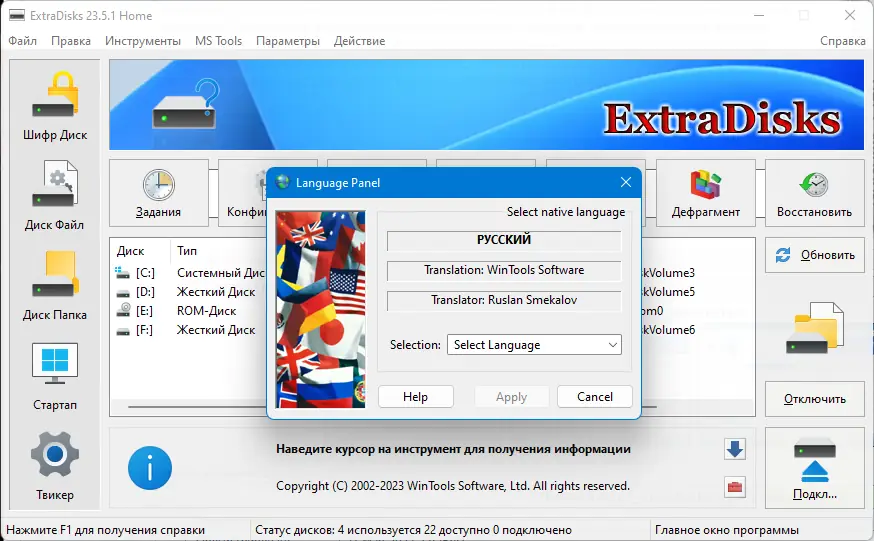
Task: Click the Translator: Ruslan Smekalov field
Action: pyautogui.click(x=504, y=300)
